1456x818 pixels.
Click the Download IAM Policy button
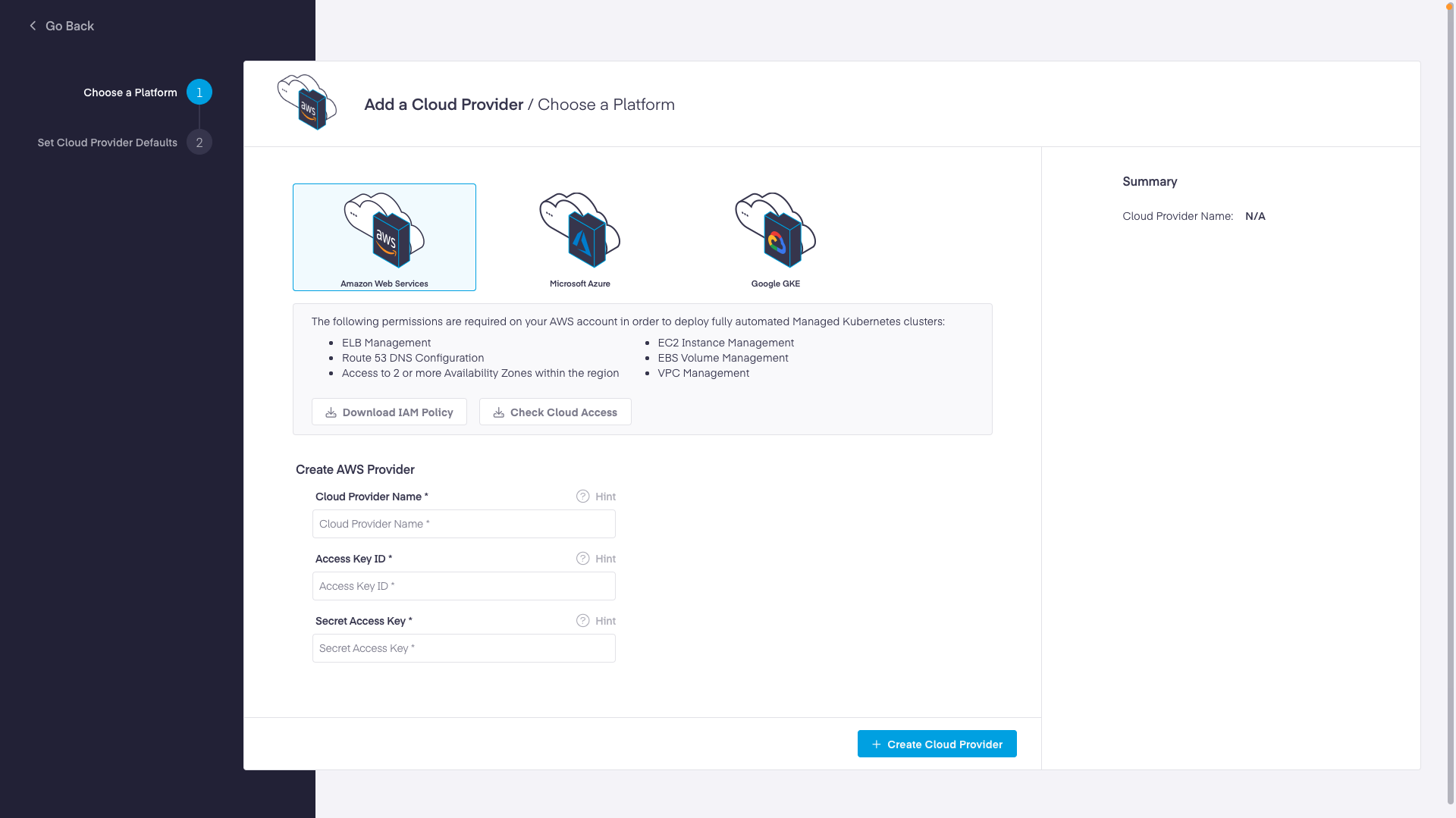[389, 412]
